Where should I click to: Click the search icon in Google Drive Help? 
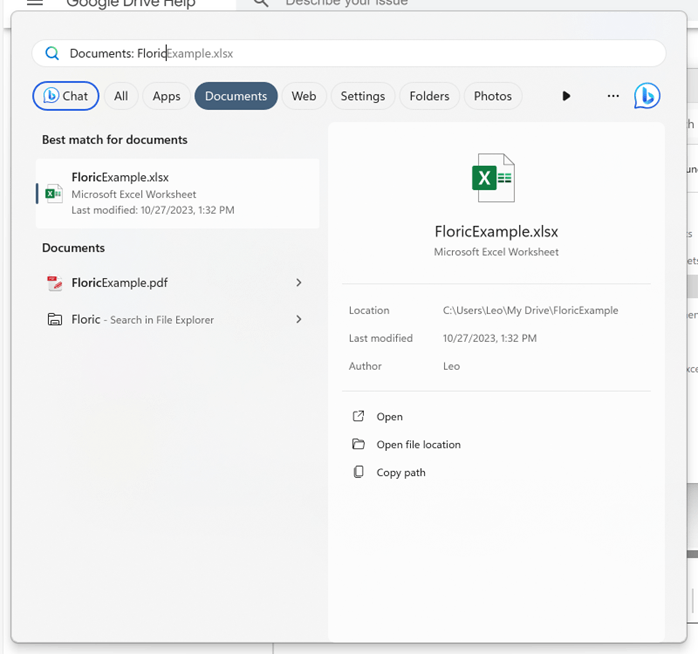[261, 3]
